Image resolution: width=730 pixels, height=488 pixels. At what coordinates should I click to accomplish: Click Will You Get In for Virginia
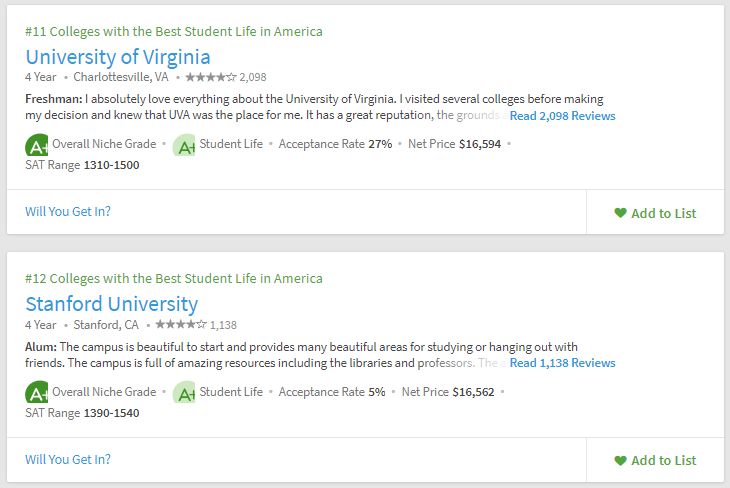pyautogui.click(x=68, y=211)
